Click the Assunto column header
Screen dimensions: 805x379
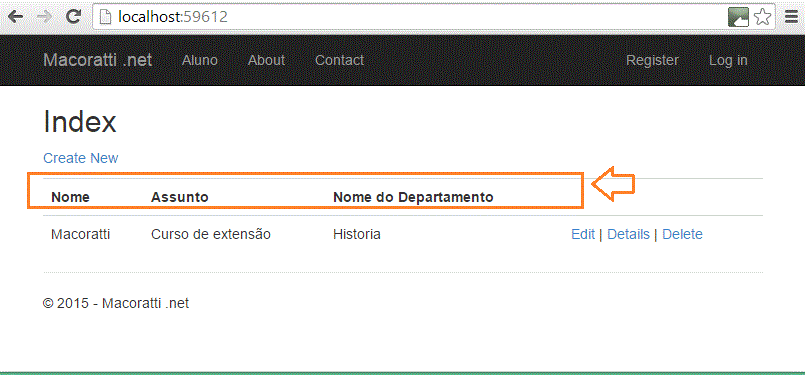tap(180, 197)
